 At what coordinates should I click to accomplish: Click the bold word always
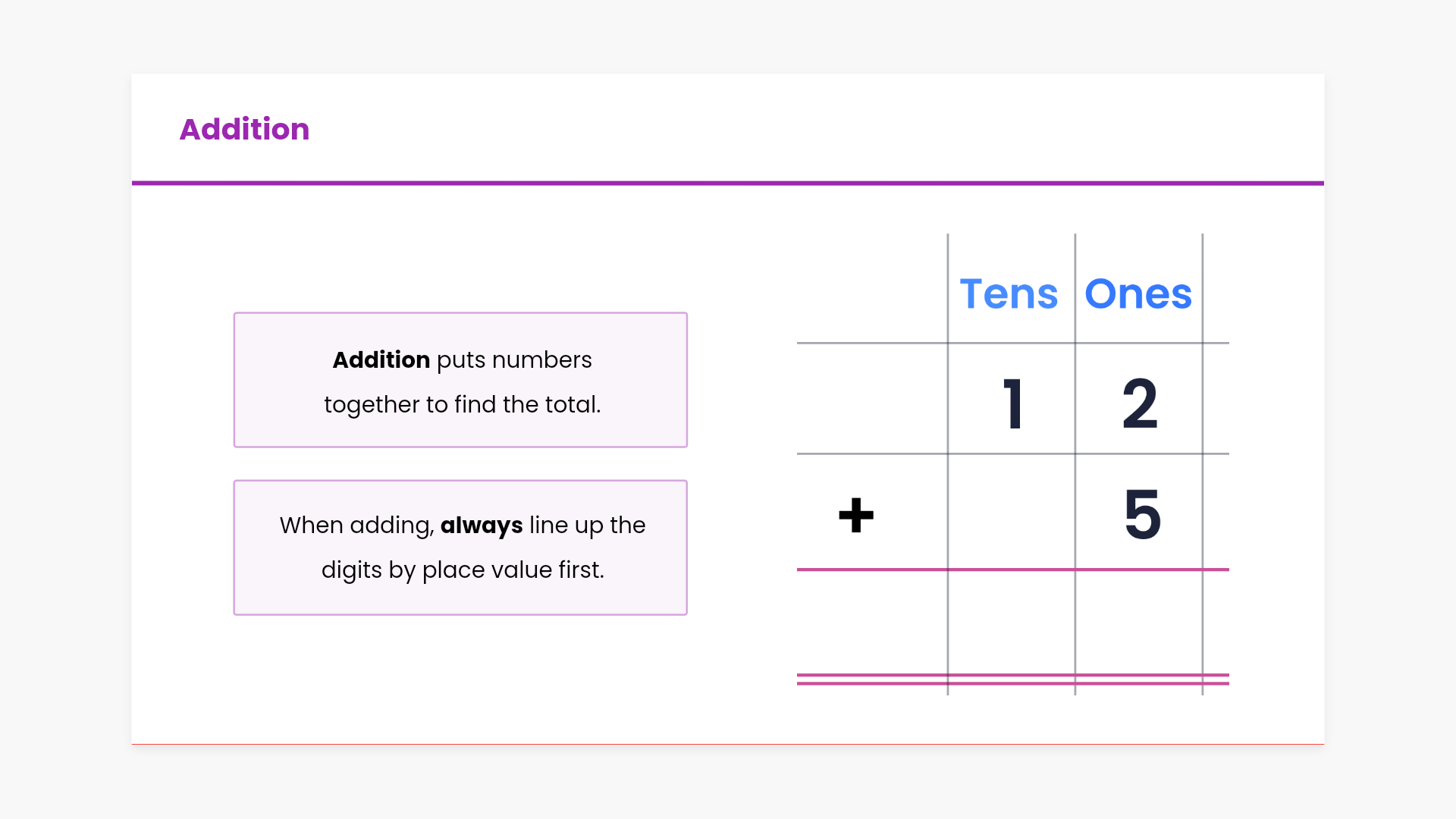click(482, 525)
